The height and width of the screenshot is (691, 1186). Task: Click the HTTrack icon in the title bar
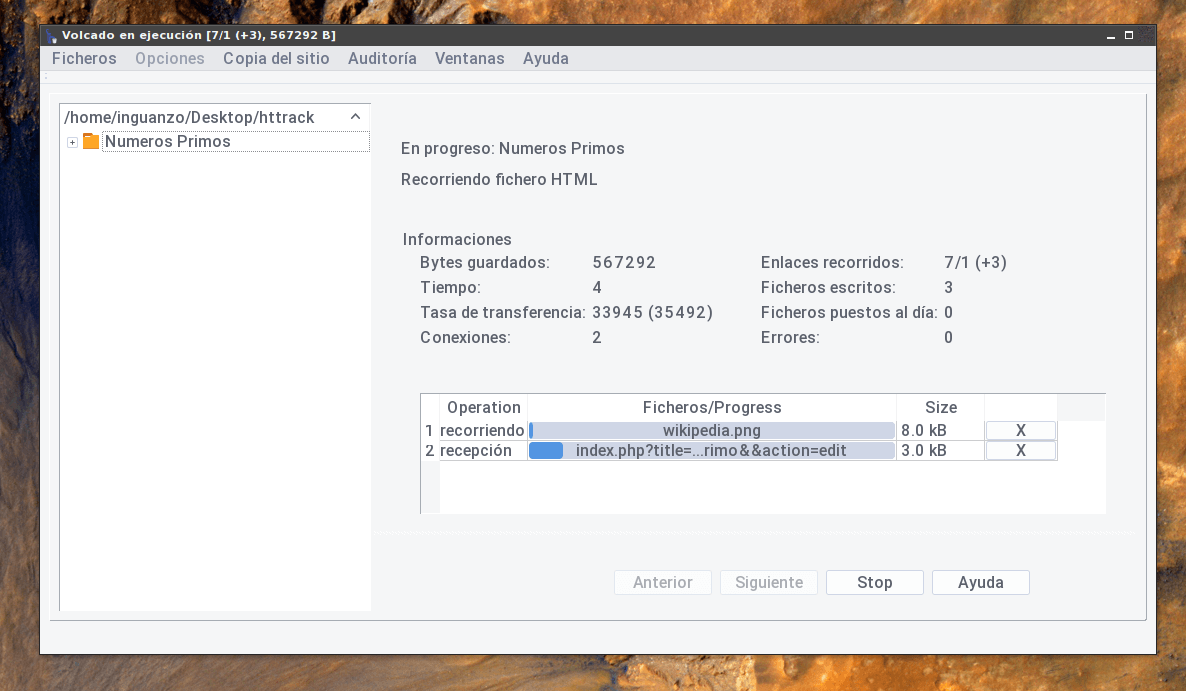pyautogui.click(x=48, y=34)
